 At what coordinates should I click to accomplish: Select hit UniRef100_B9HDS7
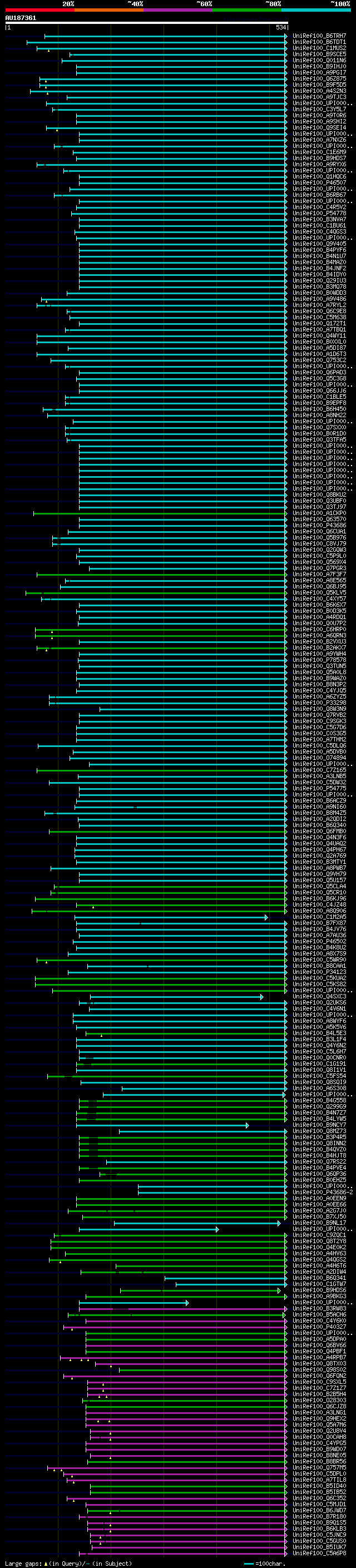pyautogui.click(x=319, y=159)
